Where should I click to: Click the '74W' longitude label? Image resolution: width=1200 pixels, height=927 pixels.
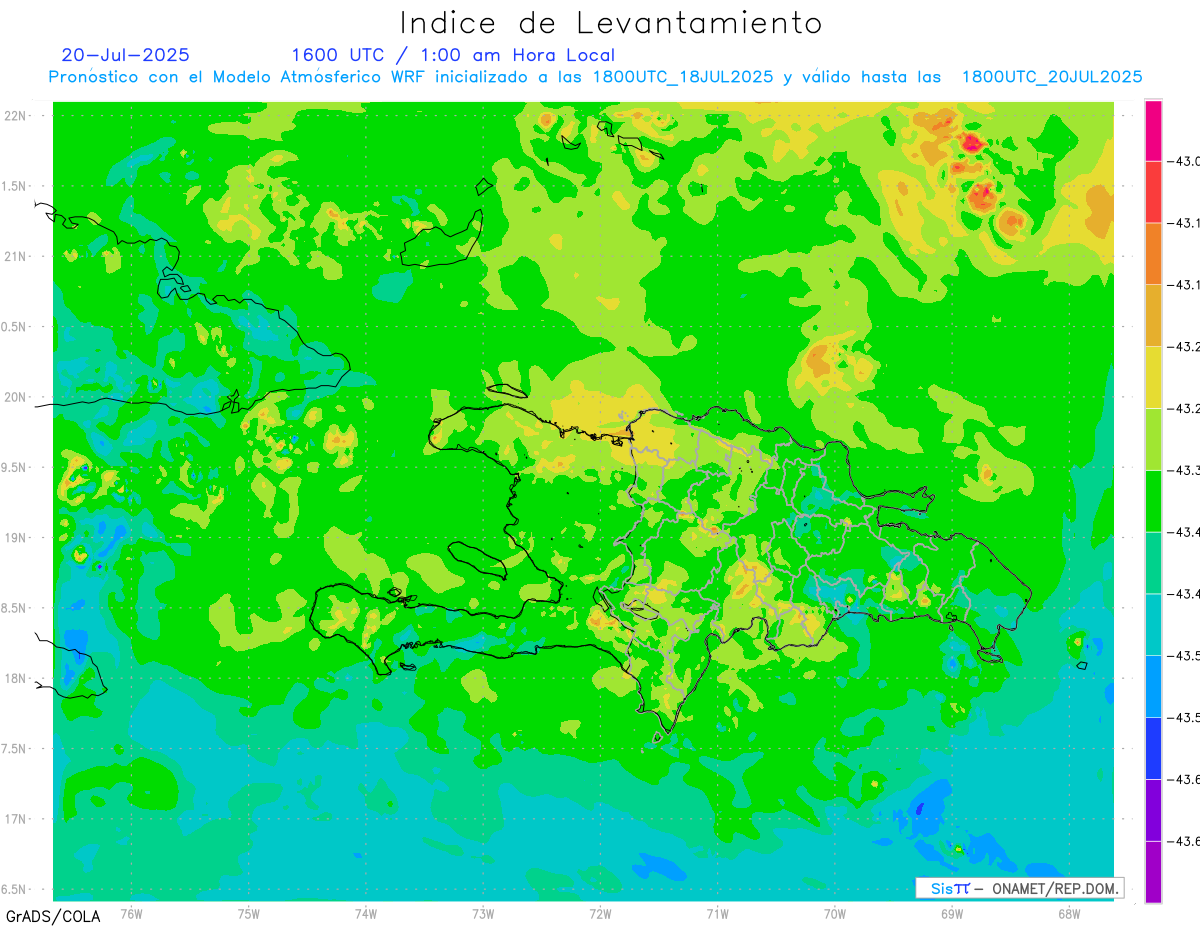point(366,914)
